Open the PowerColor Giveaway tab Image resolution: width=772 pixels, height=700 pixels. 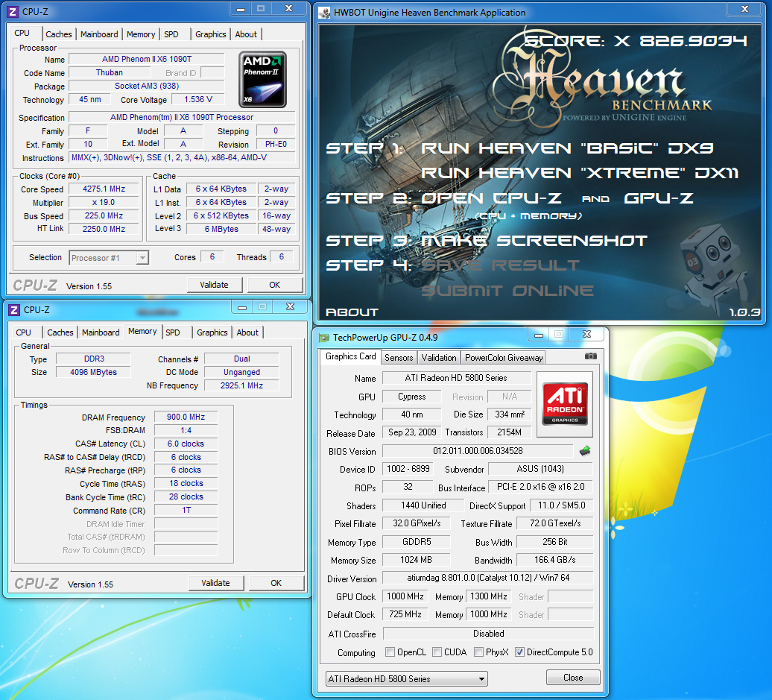(504, 357)
